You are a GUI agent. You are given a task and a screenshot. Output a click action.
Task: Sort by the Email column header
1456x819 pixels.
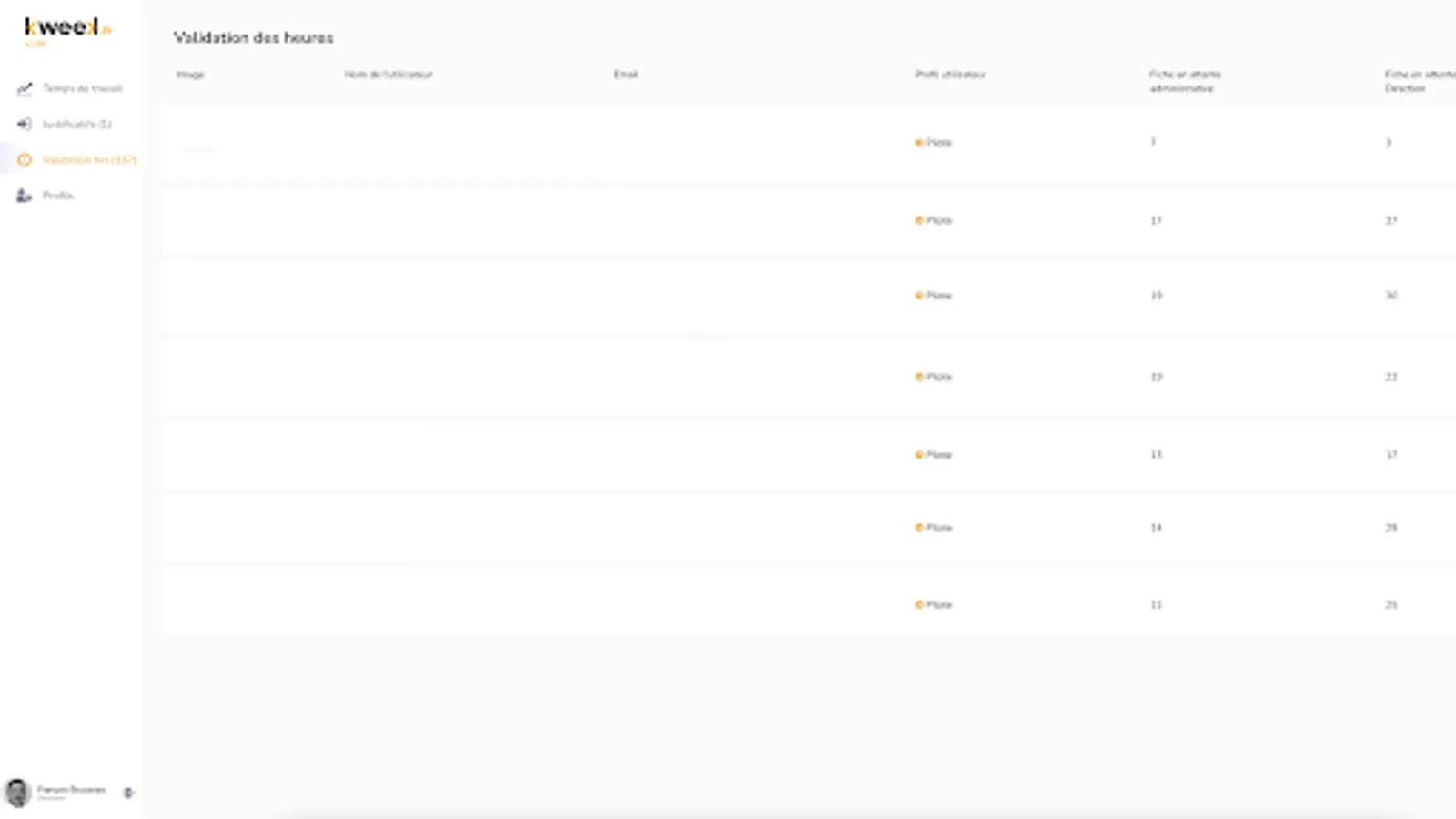coord(626,75)
